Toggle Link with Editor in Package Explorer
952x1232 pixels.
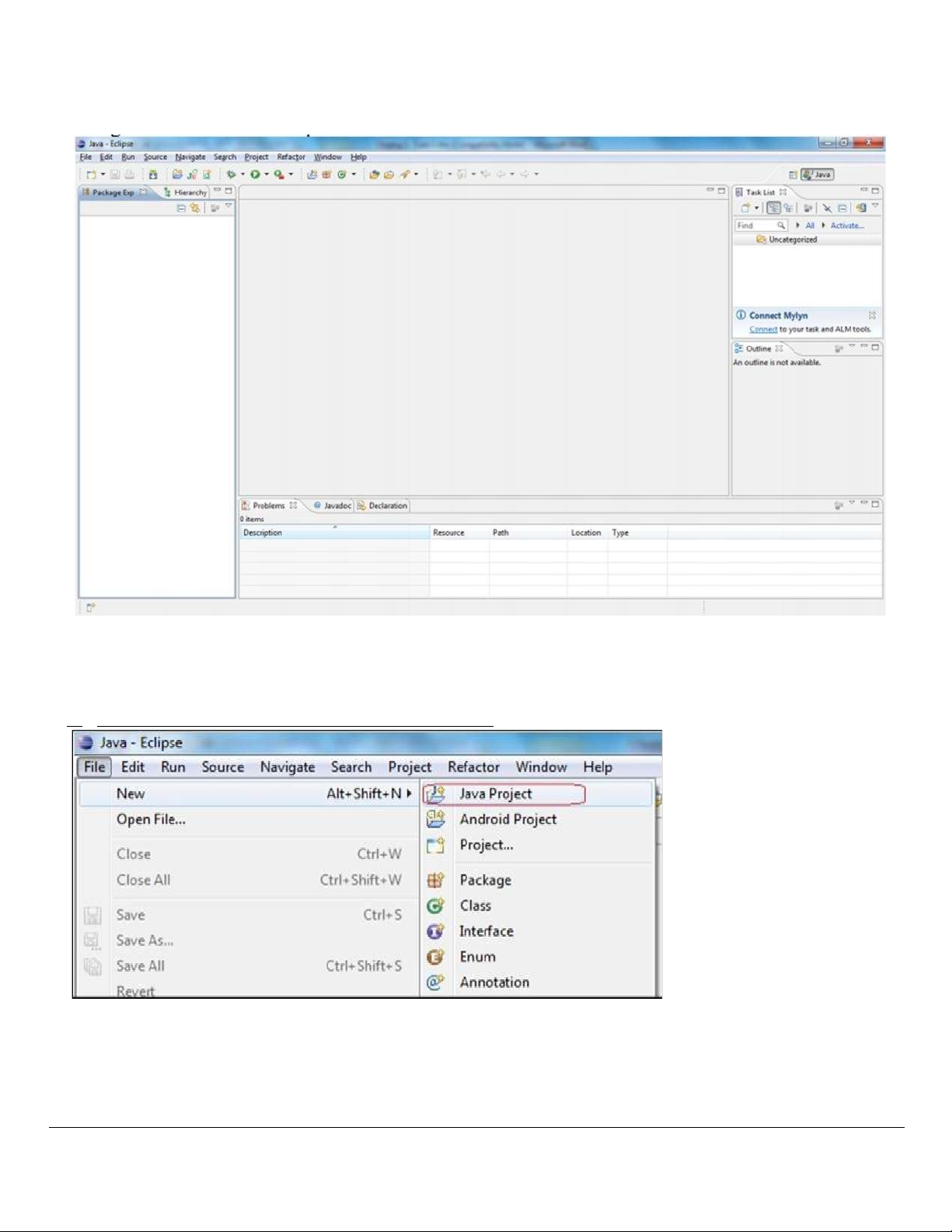tap(195, 208)
